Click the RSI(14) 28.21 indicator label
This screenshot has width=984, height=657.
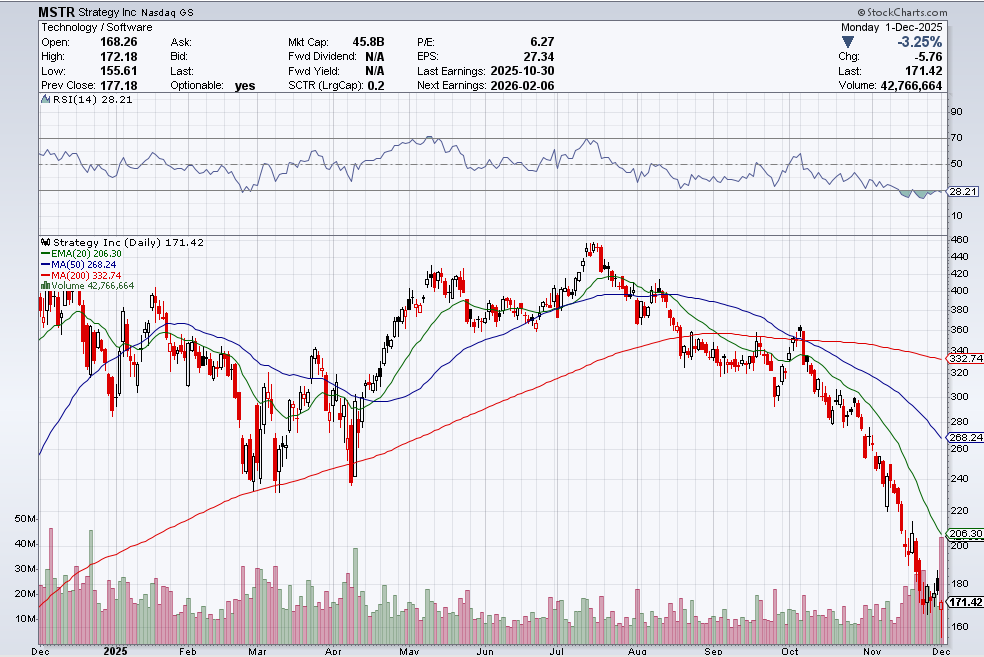tap(92, 99)
